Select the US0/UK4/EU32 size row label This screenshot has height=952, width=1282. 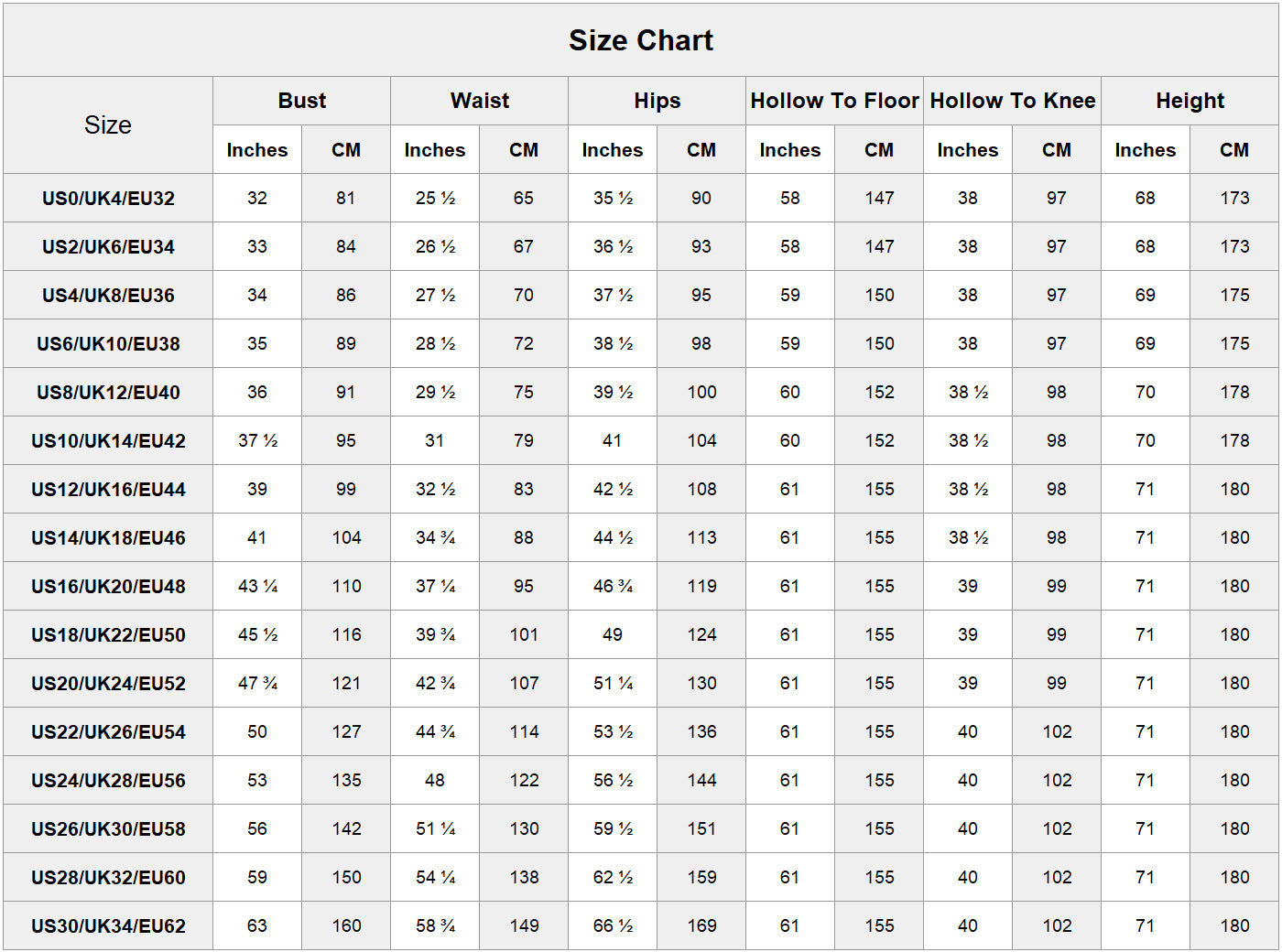click(108, 199)
